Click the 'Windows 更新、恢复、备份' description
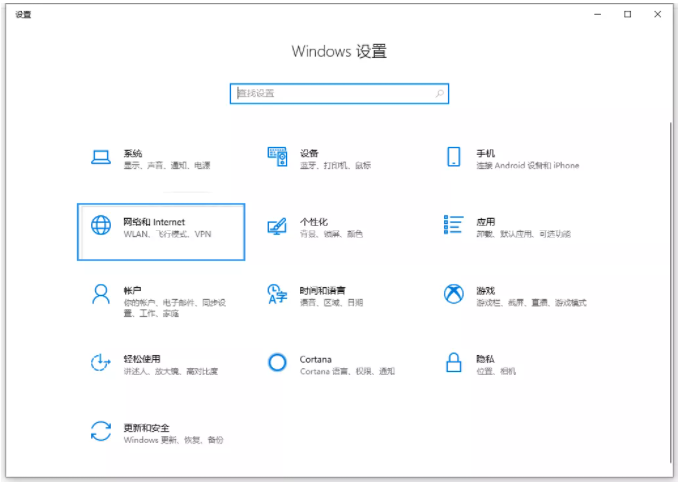 [173, 440]
